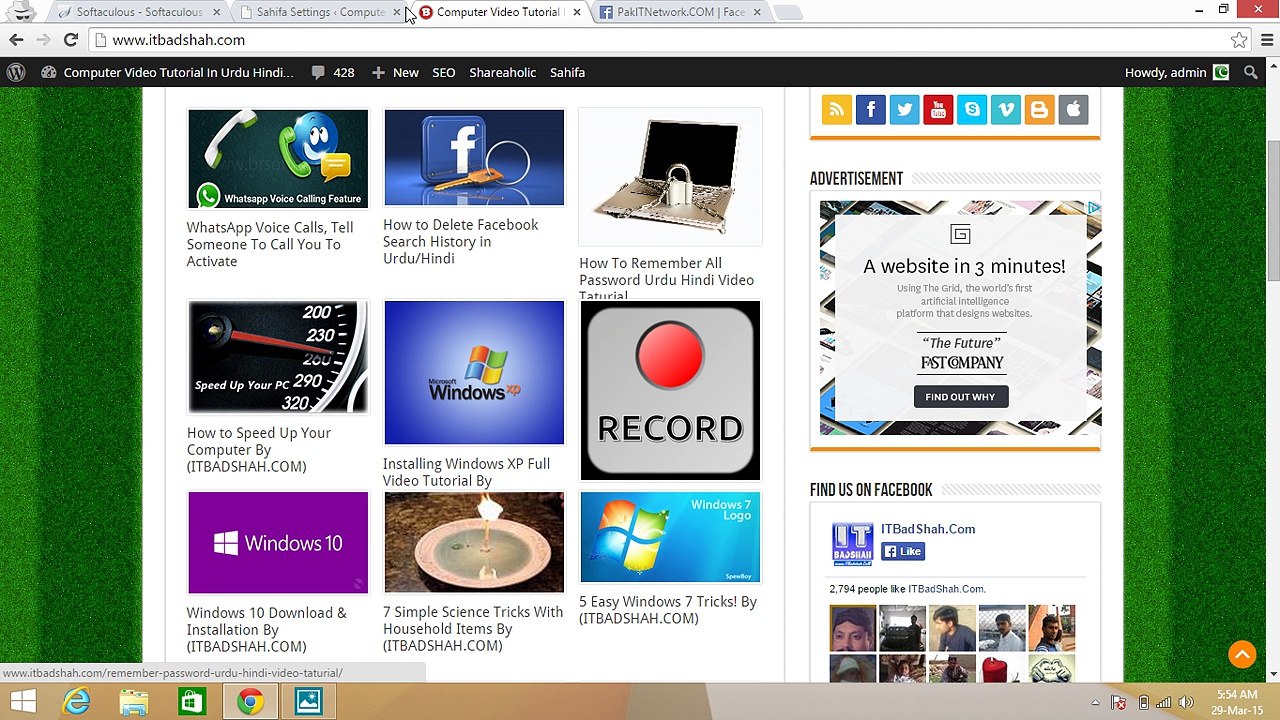1280x720 pixels.
Task: Open the site name menu in admin bar
Action: (x=168, y=72)
